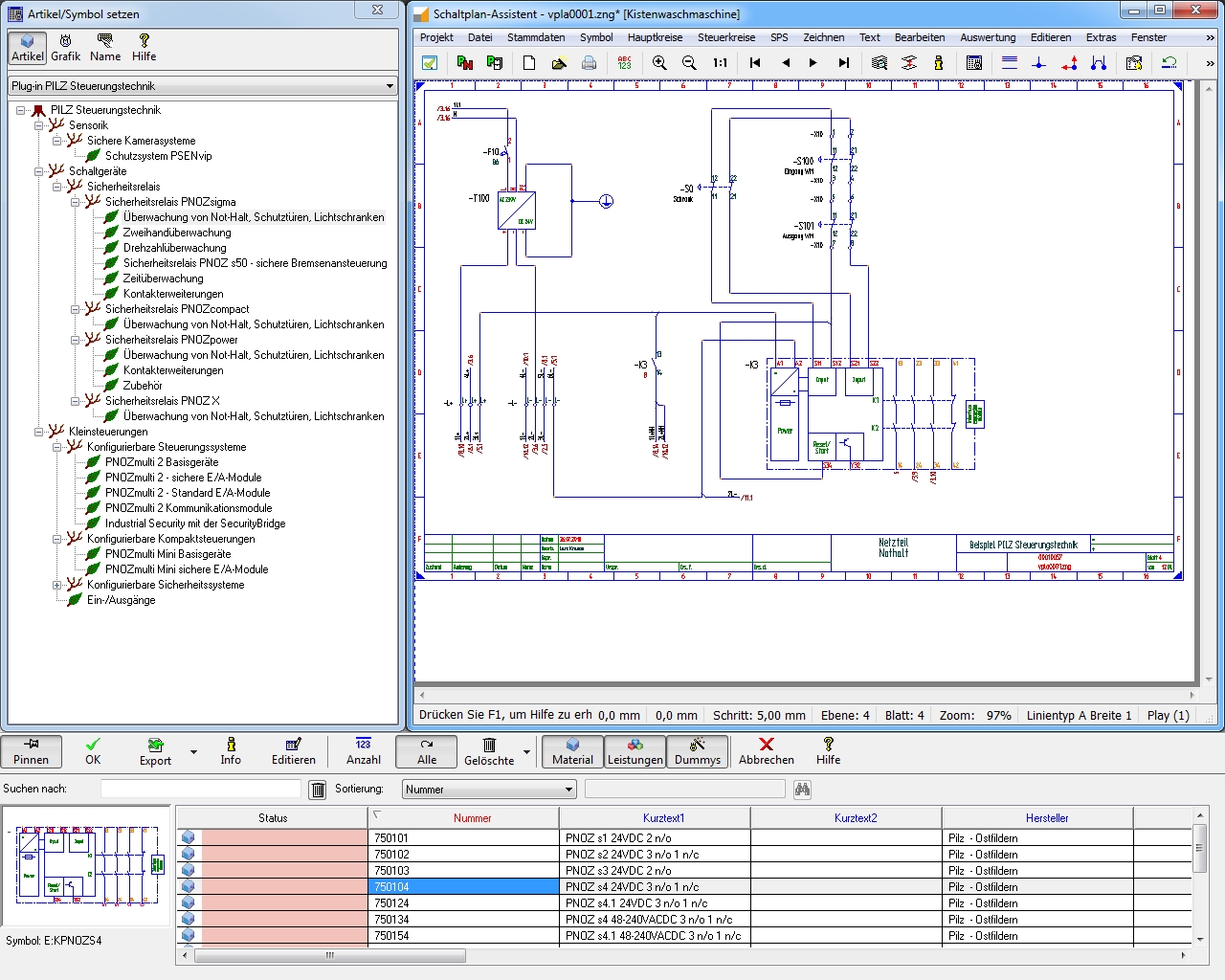Viewport: 1225px width, 980px height.
Task: Click the zoom out magnifier icon
Action: pyautogui.click(x=689, y=63)
